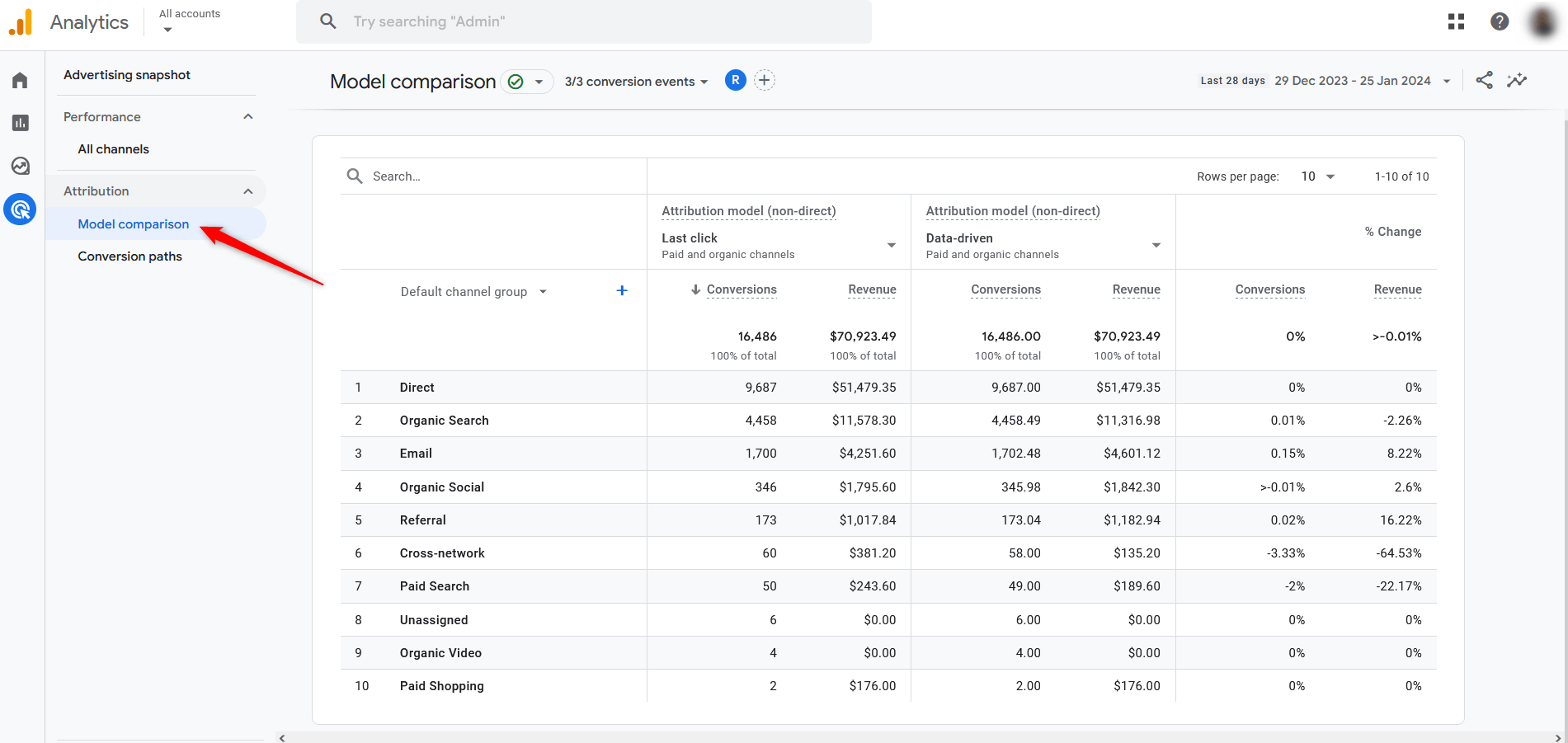The height and width of the screenshot is (743, 1568).
Task: Open the Google apps grid icon
Action: click(1456, 21)
